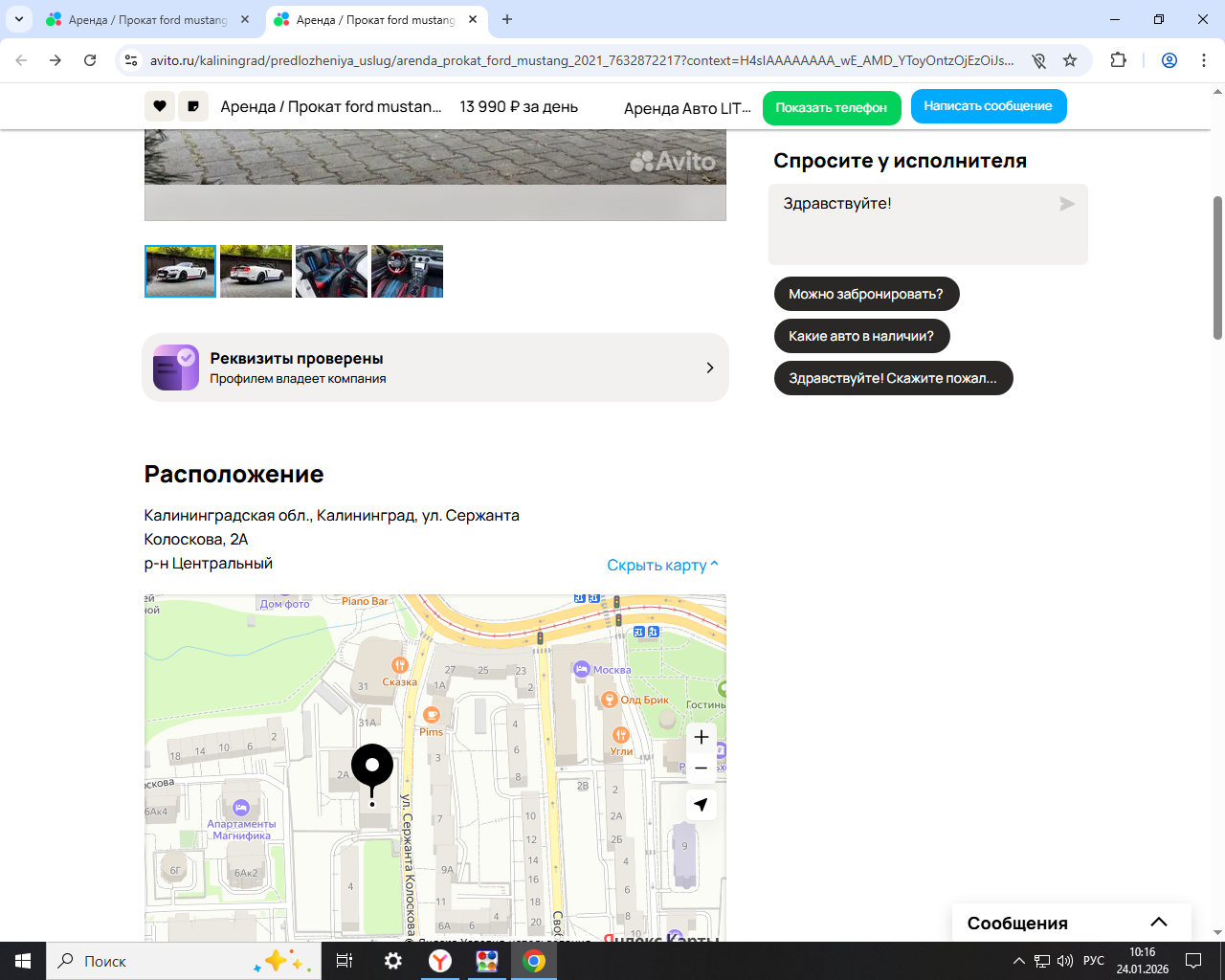Screen dimensions: 1225x980
Task: Send message using the arrow icon
Action: coord(1067,204)
